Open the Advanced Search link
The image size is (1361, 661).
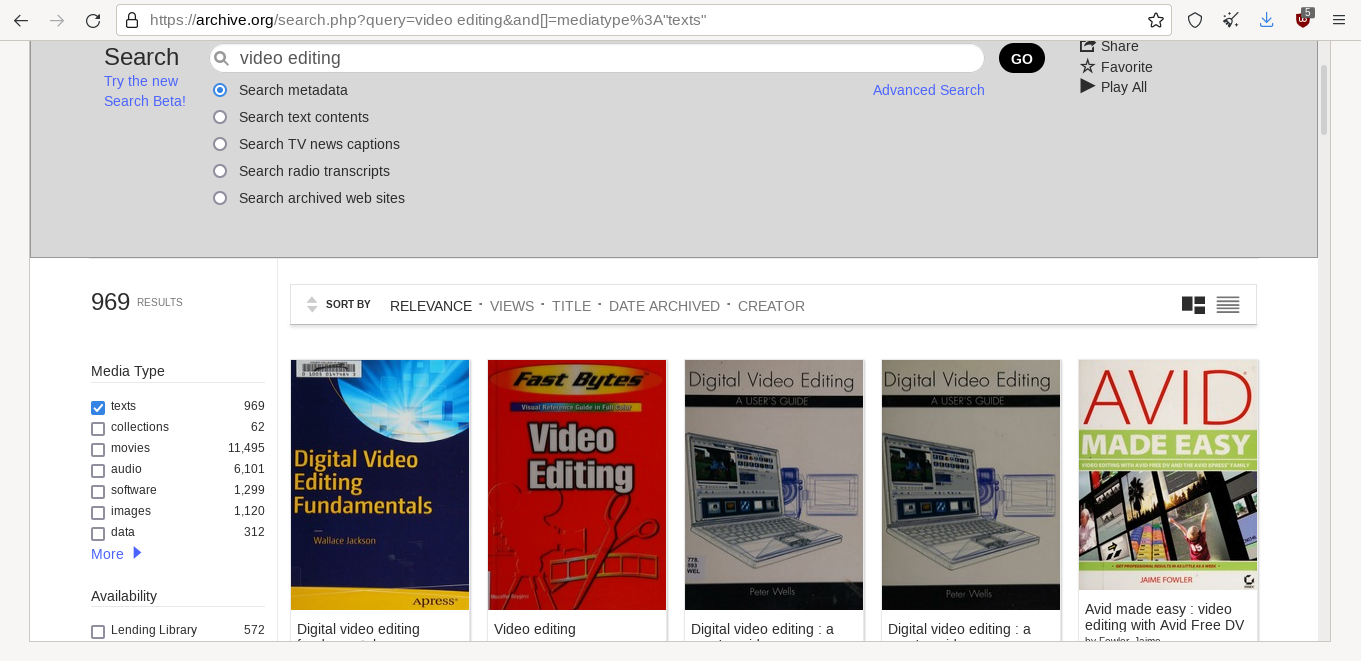pos(928,90)
